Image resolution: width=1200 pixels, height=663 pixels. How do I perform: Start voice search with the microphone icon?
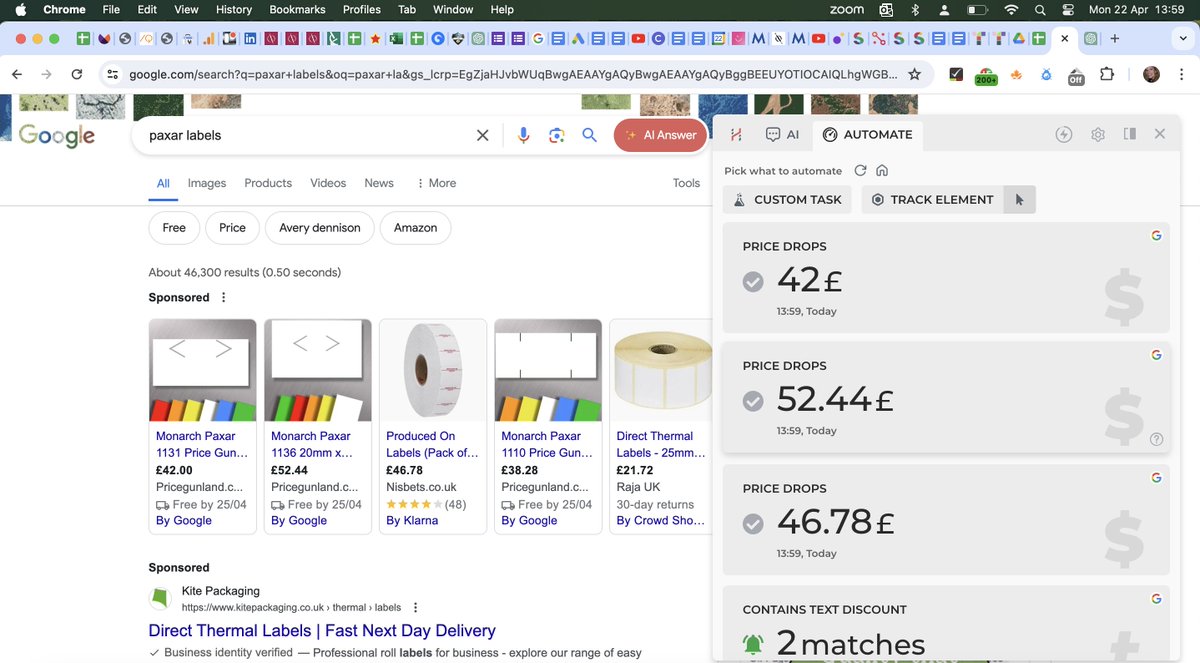click(523, 135)
